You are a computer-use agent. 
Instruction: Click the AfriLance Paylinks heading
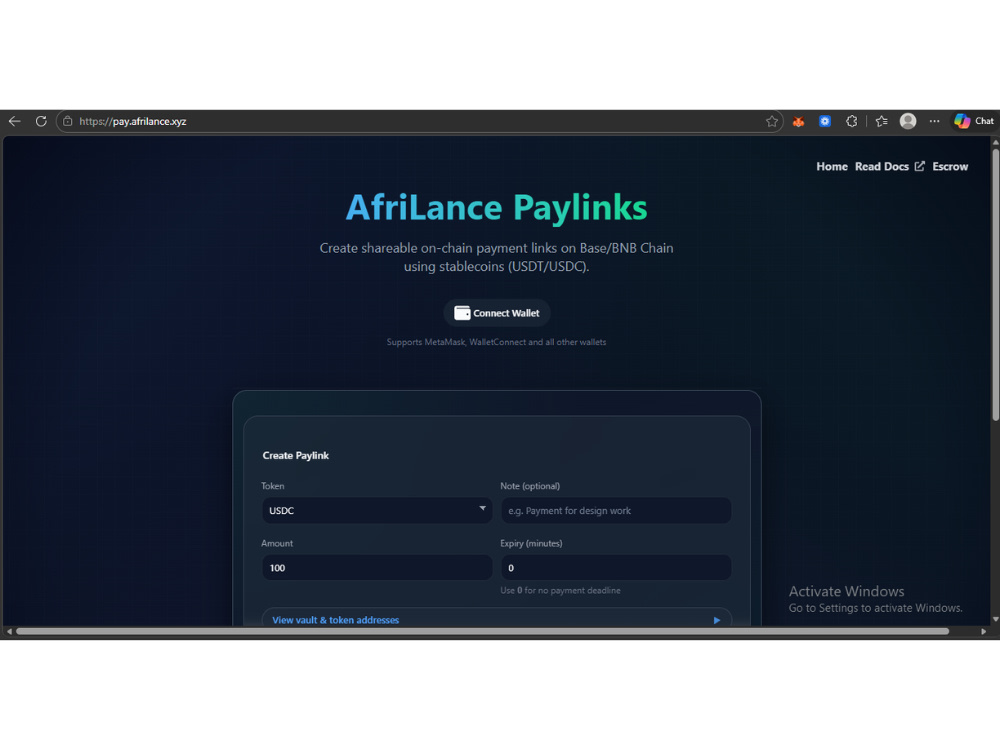496,207
